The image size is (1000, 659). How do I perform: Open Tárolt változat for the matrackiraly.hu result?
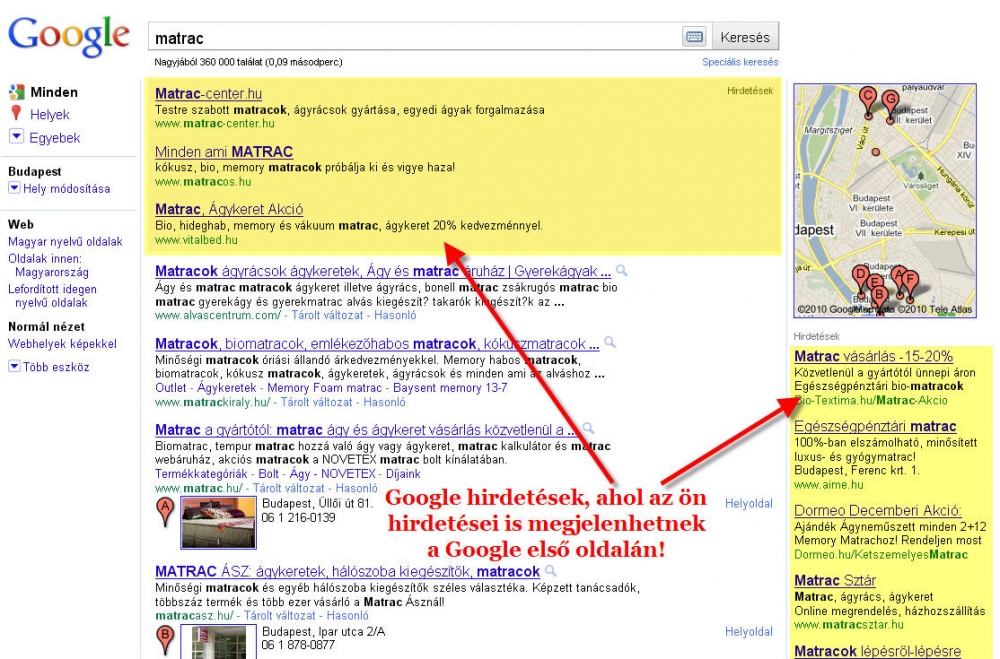click(316, 403)
